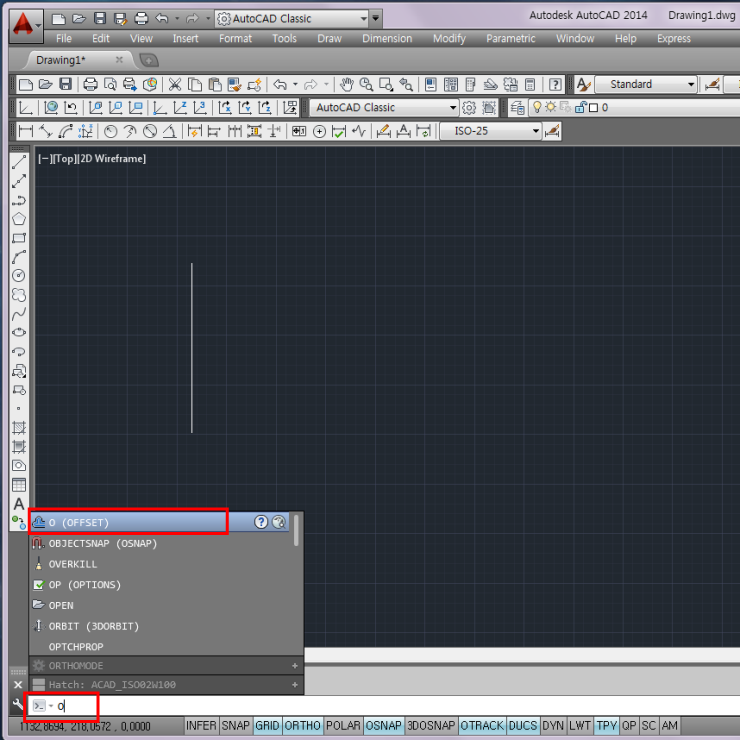Select the Line draw tool

tap(19, 162)
